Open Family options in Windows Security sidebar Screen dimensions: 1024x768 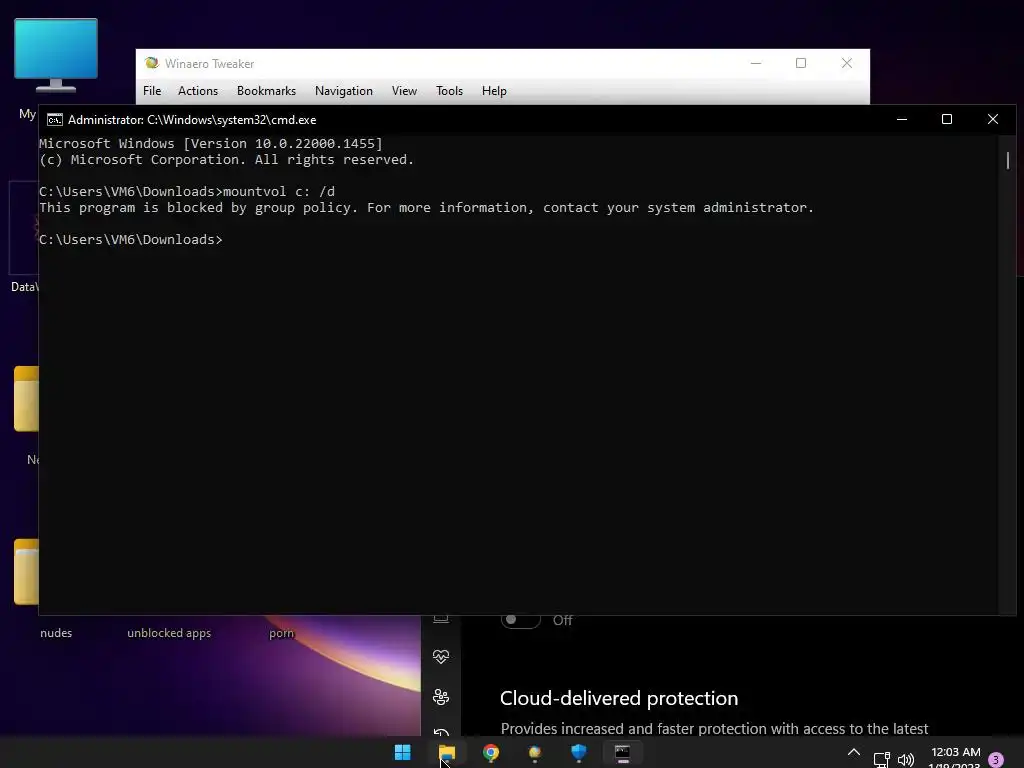pos(441,697)
